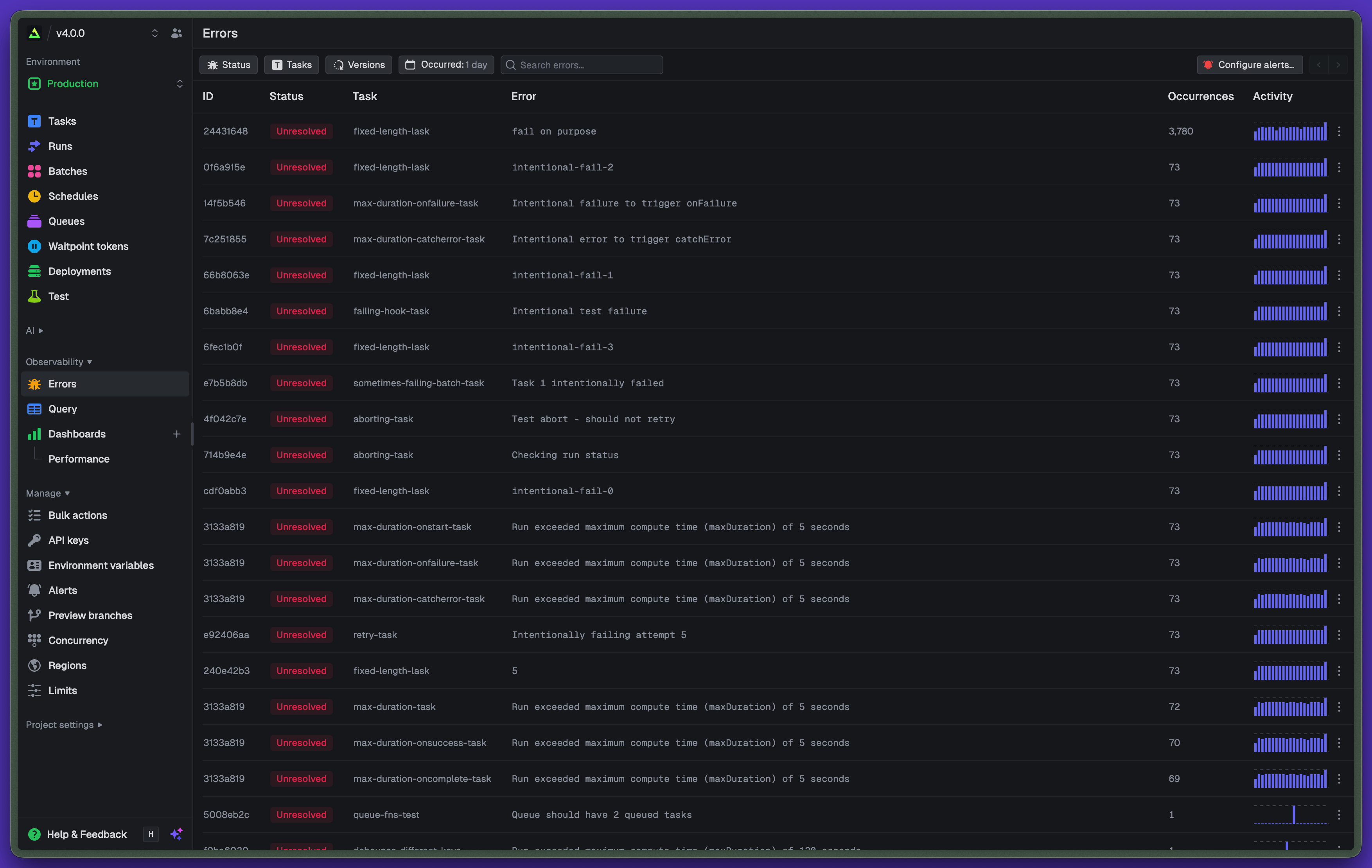The width and height of the screenshot is (1372, 868).
Task: Open Preview branches
Action: pos(105,615)
